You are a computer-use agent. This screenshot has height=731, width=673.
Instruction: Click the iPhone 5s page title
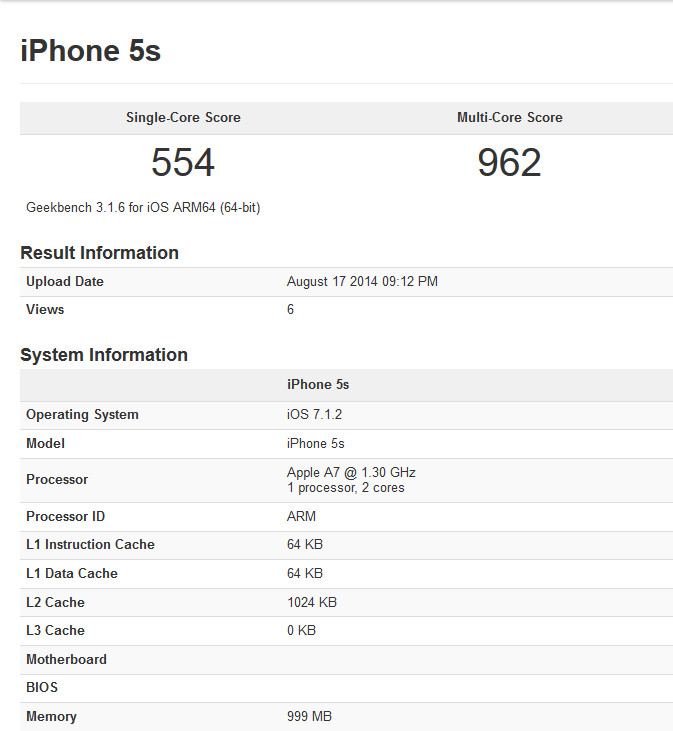tap(90, 50)
